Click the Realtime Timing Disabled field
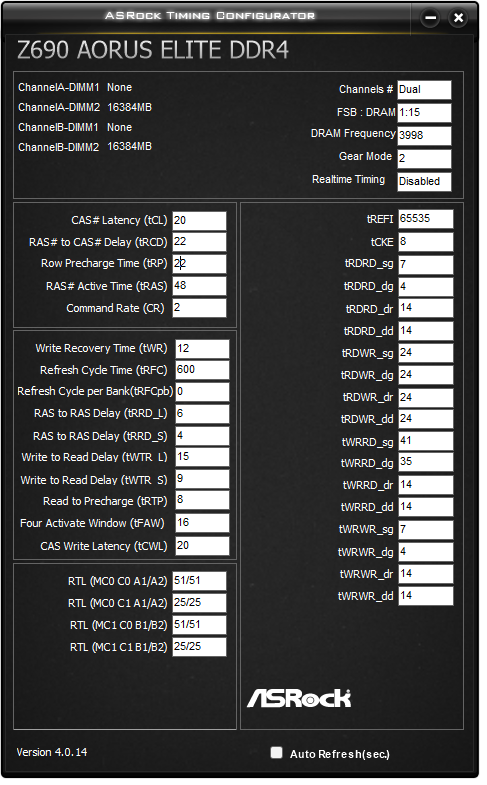The width and height of the screenshot is (487, 785). pos(424,182)
